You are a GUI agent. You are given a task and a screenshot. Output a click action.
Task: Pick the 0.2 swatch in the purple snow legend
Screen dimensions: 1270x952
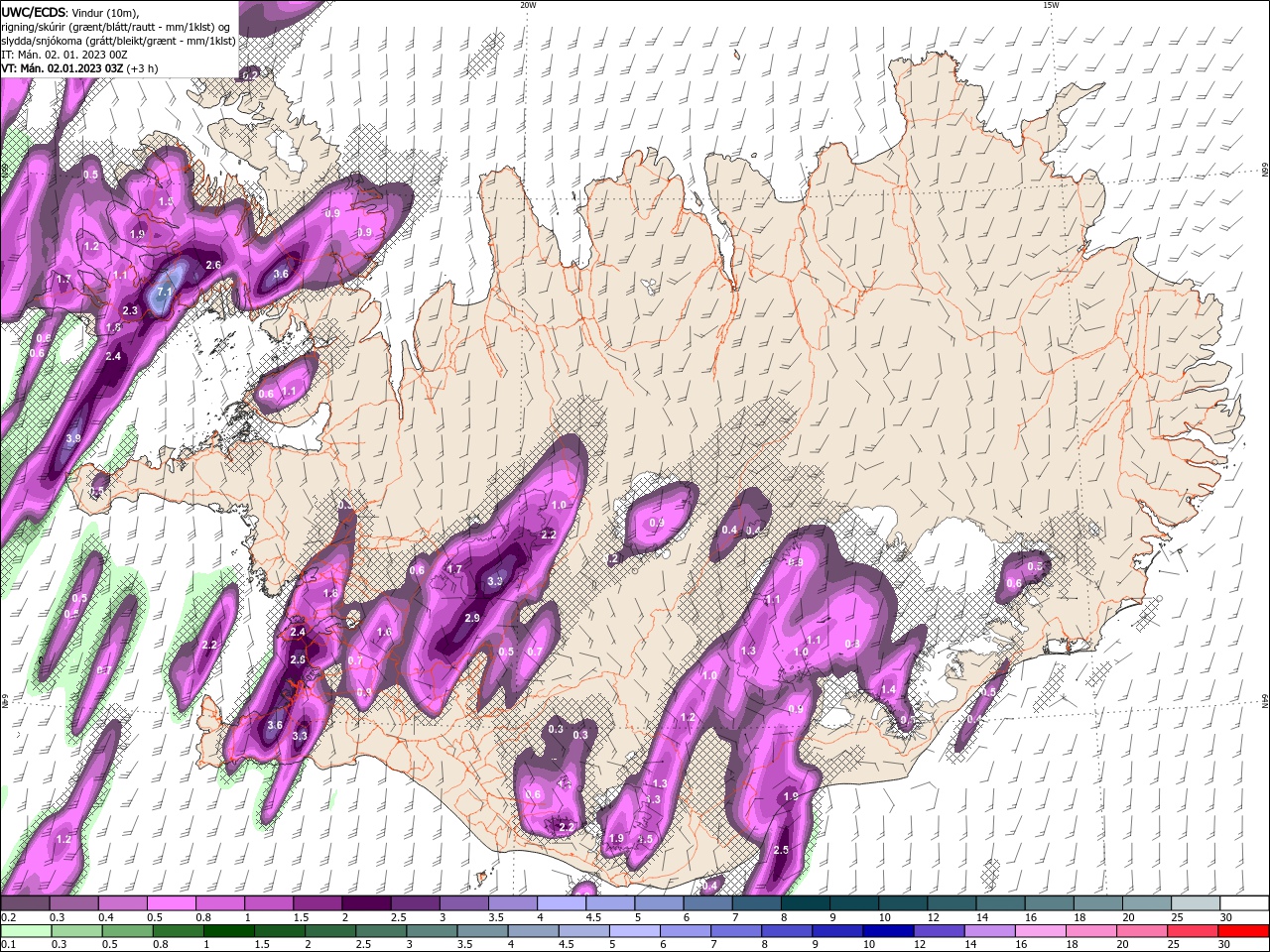tap(25, 903)
